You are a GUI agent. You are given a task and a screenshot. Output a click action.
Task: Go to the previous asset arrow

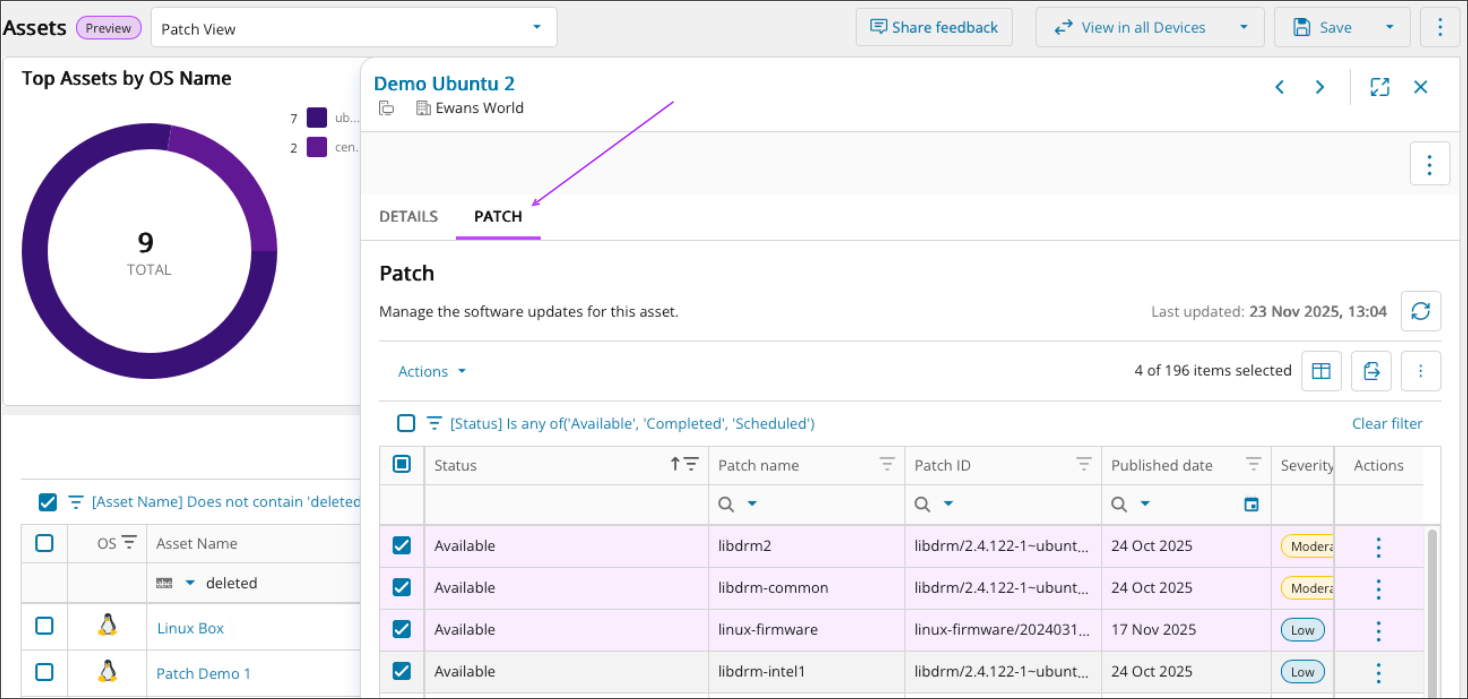coord(1279,87)
